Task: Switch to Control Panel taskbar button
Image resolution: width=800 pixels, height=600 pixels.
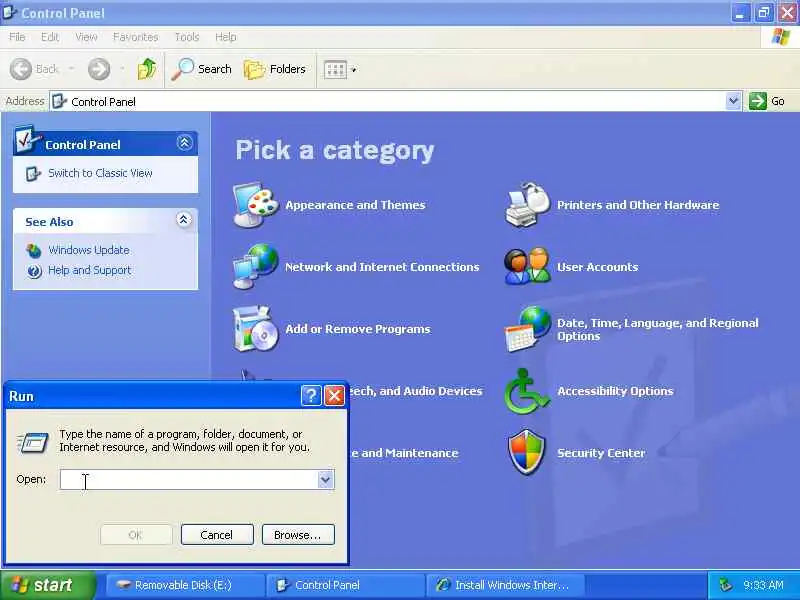Action: pos(346,585)
